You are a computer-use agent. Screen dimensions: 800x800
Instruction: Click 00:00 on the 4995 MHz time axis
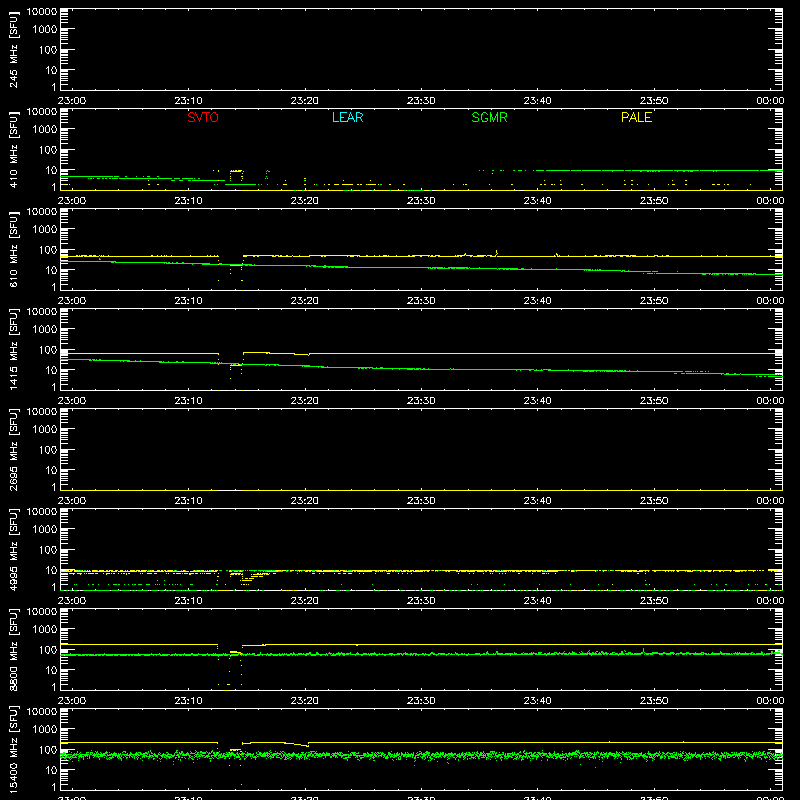[770, 601]
